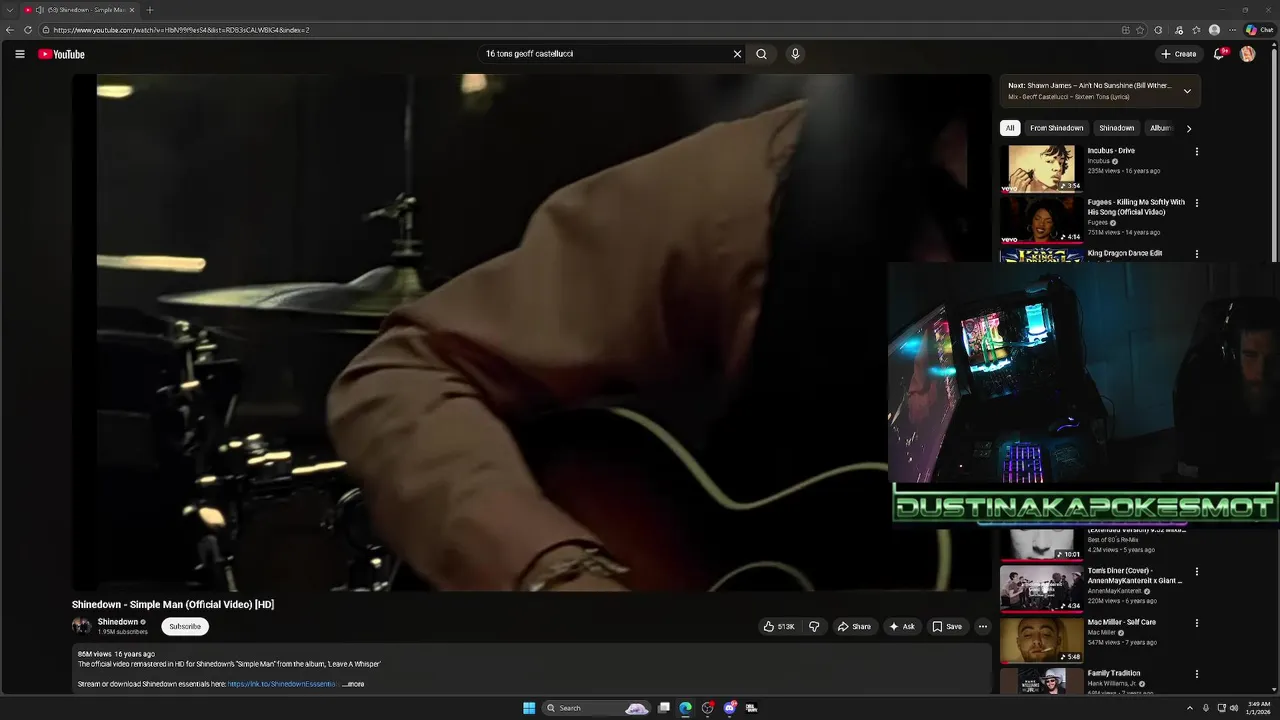Click the taskbar Search box
The height and width of the screenshot is (720, 1280).
(x=596, y=708)
